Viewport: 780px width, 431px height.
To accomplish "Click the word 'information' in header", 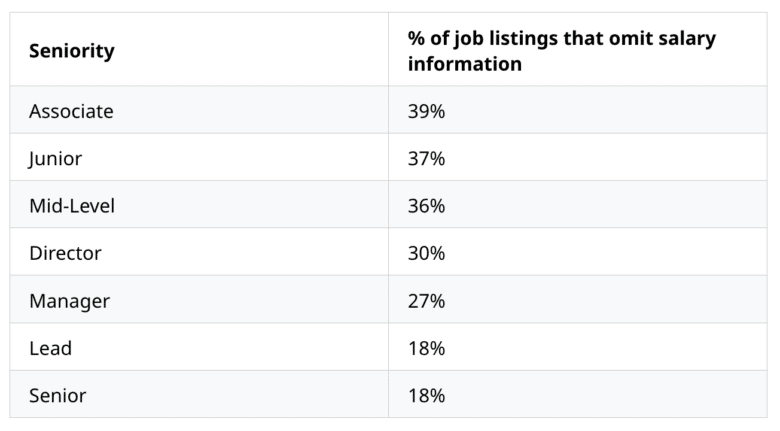I will [x=464, y=64].
